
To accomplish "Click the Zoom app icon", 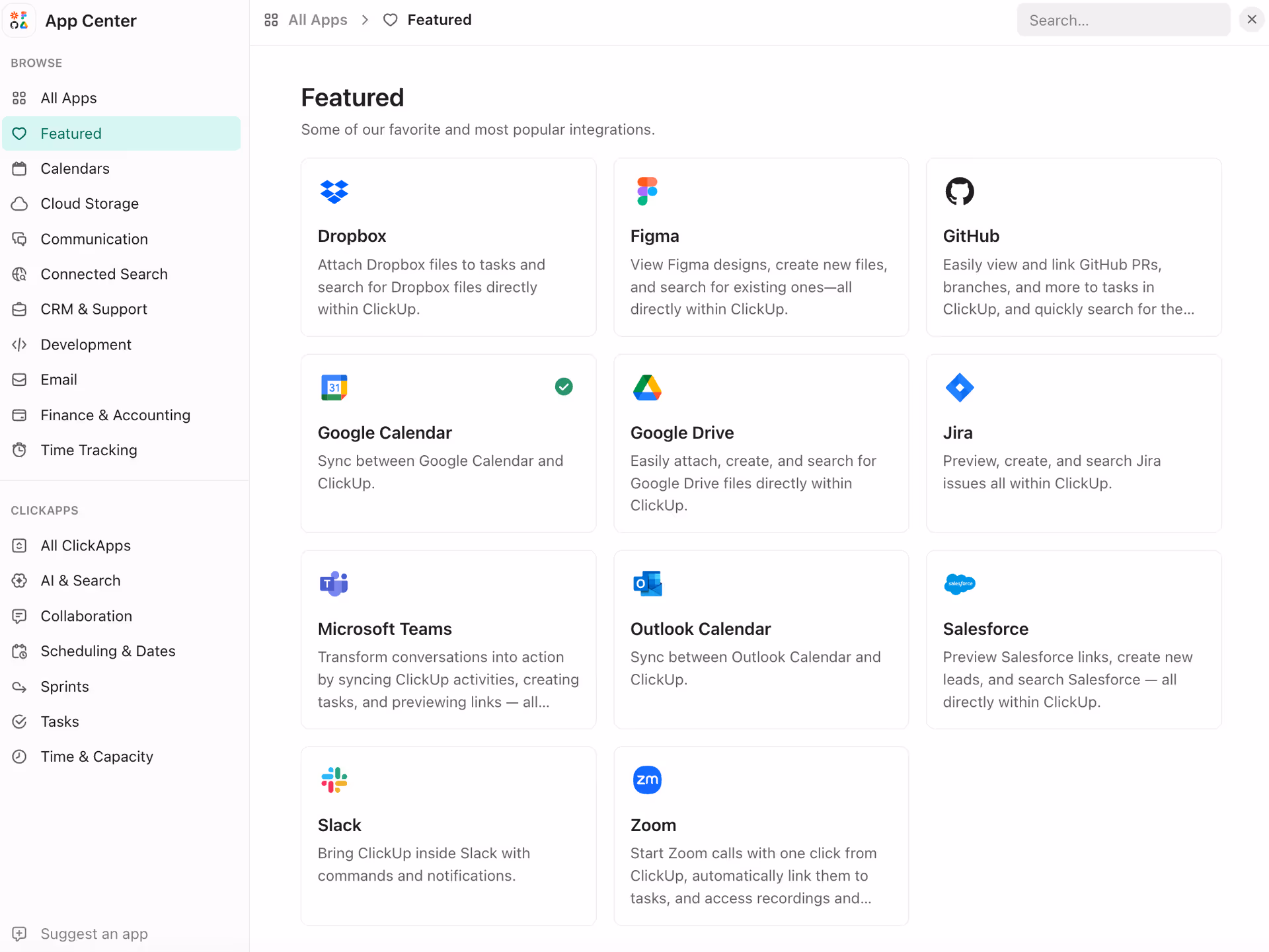I will (x=647, y=780).
